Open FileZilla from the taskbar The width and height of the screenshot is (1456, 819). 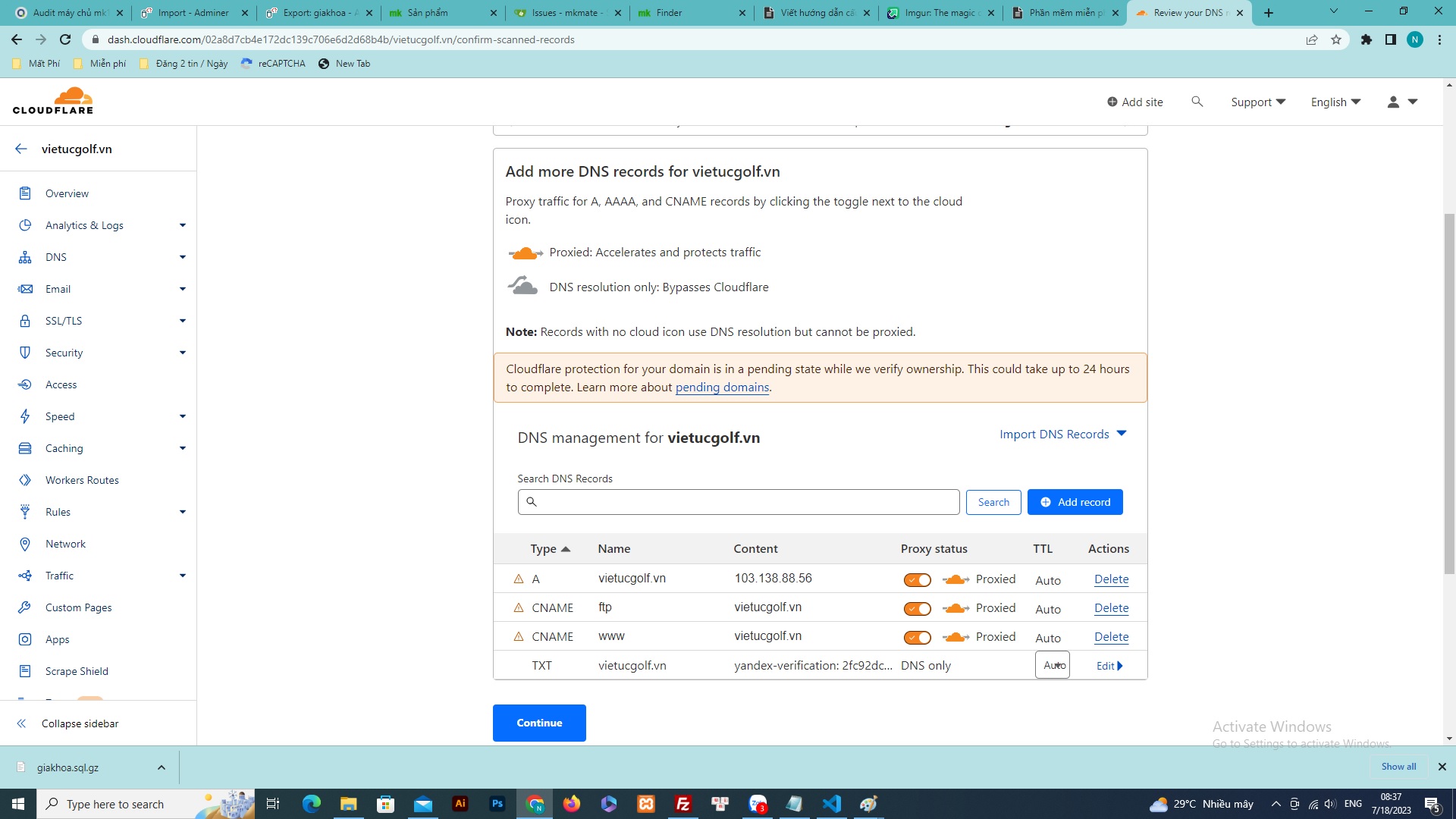point(682,804)
